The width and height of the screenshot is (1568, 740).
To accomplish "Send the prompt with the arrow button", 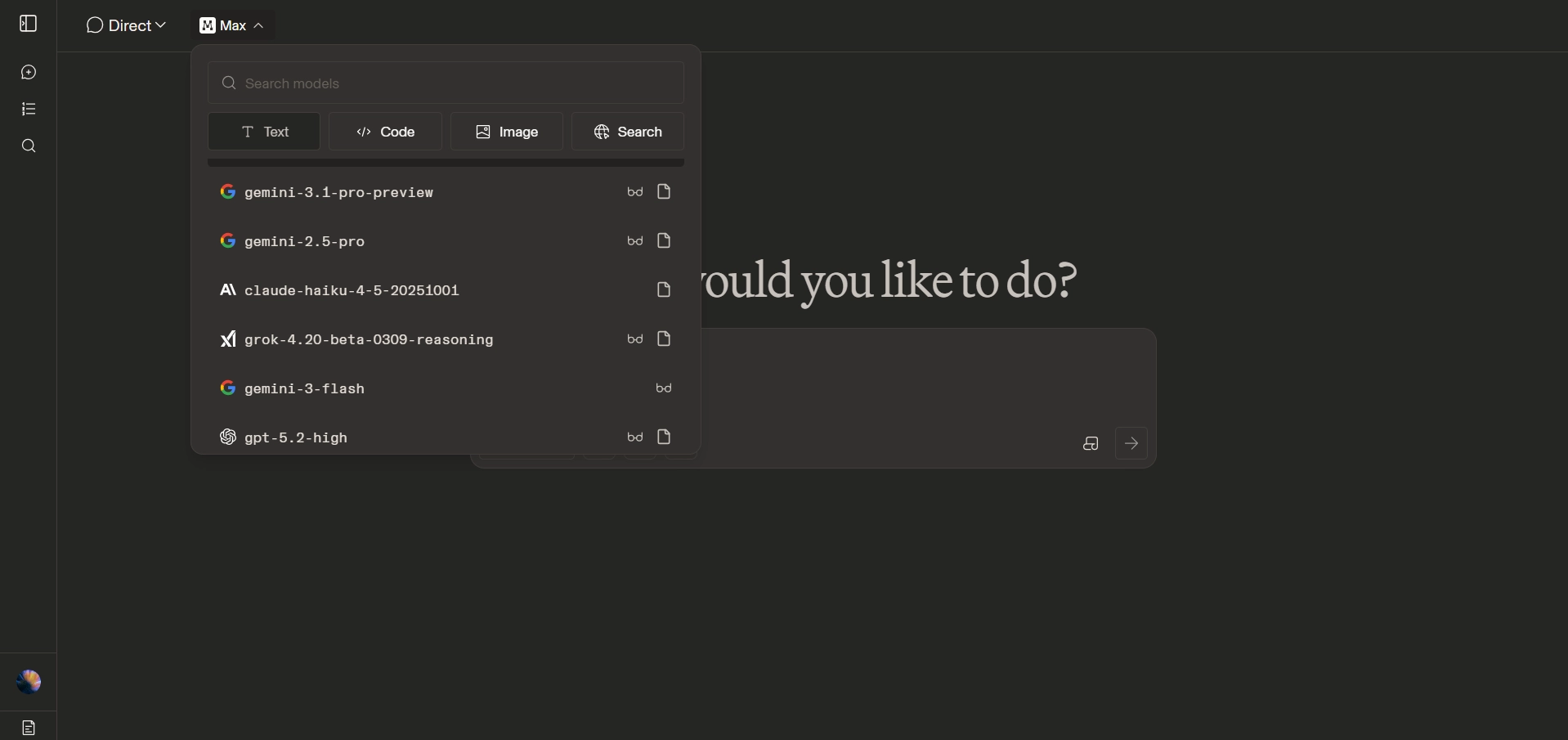I will point(1131,444).
